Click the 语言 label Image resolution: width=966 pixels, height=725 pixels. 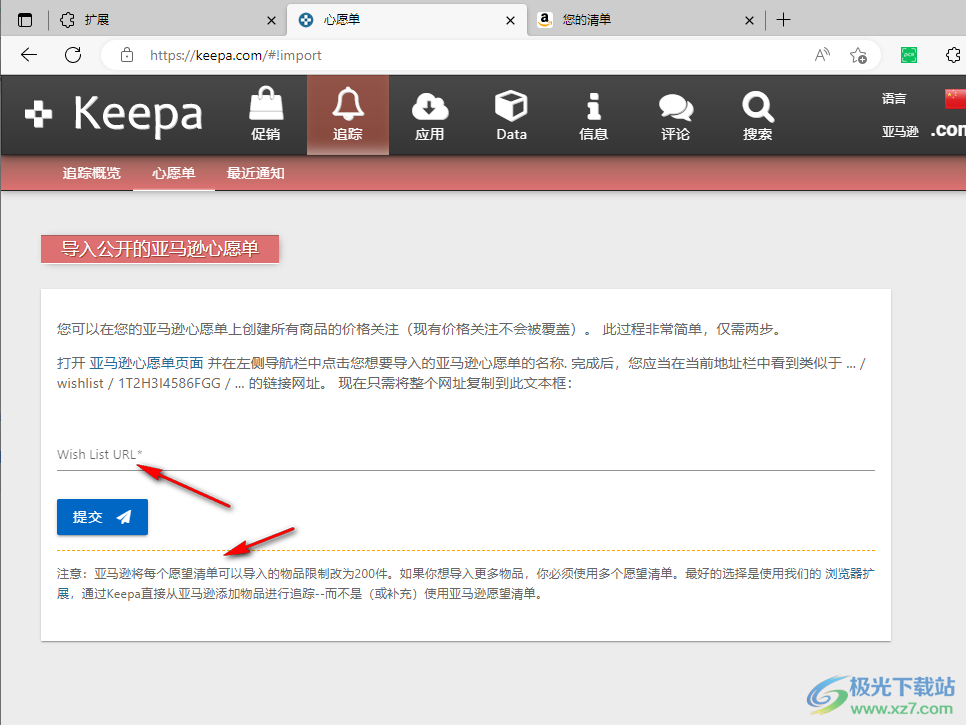[x=894, y=99]
